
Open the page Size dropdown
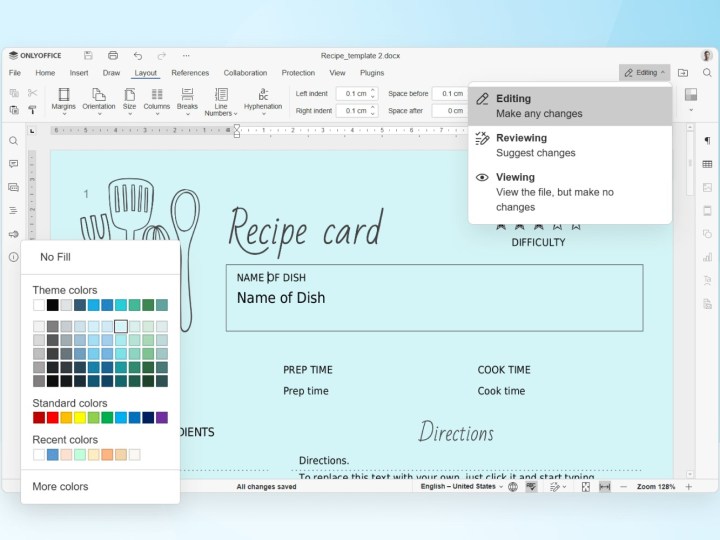(x=129, y=101)
